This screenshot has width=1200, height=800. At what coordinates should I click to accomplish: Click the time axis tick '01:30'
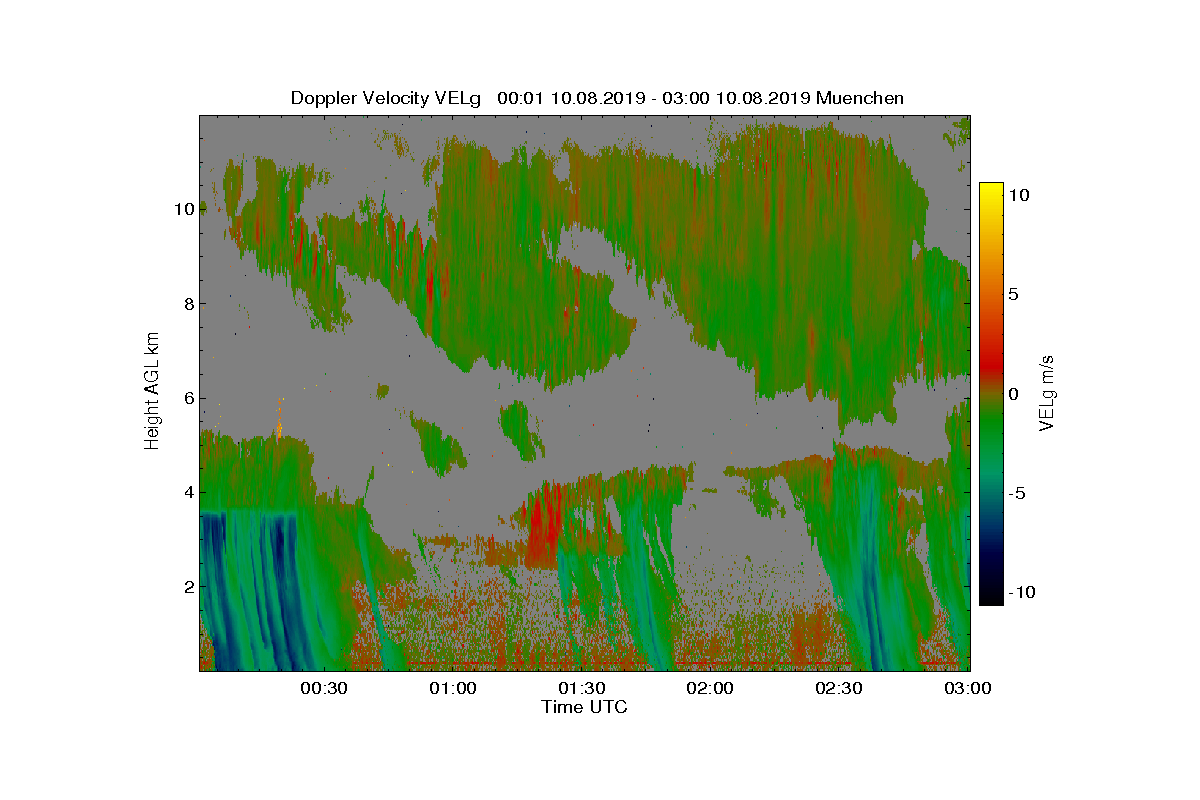(581, 688)
